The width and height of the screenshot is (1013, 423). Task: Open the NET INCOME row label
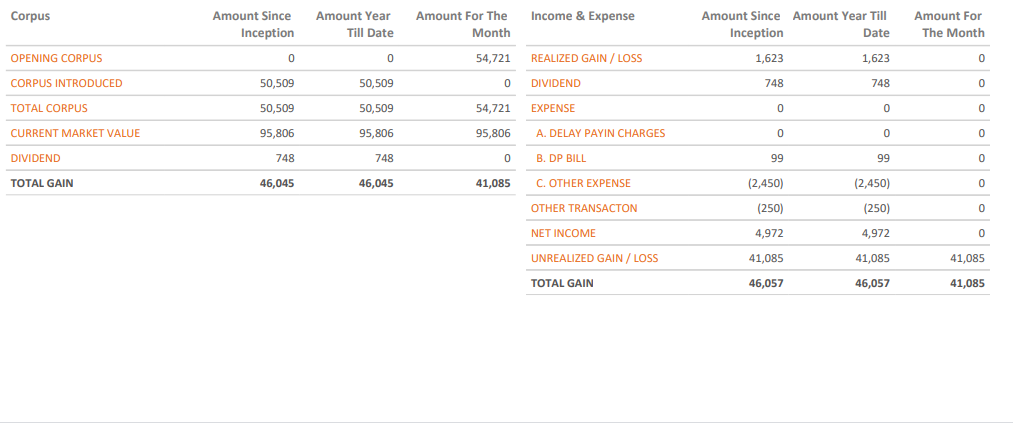(563, 233)
